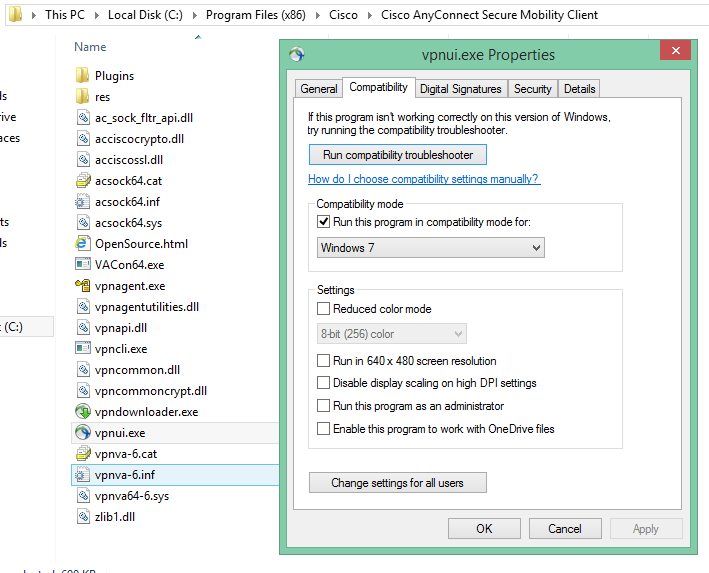Click the AnyConnect icon in Properties title bar
This screenshot has height=573, width=709.
coord(297,54)
